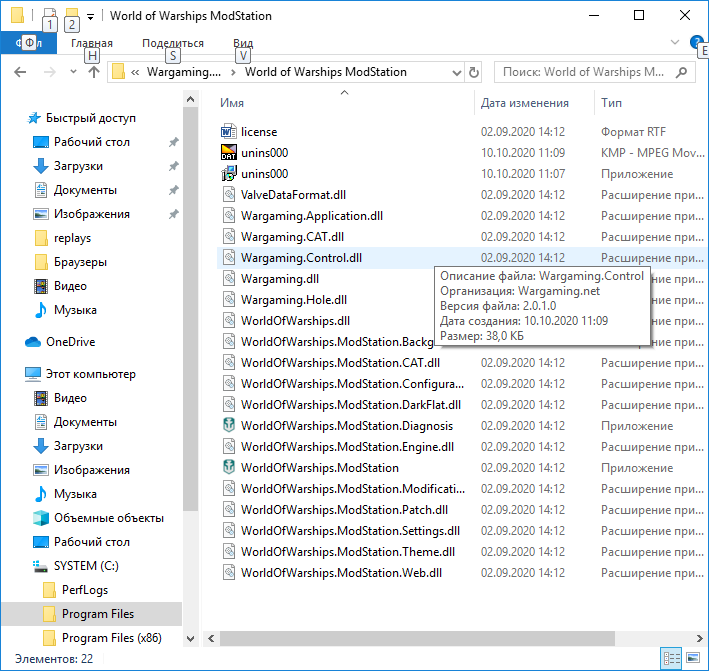Screen dimensions: 709x671
Task: Select Wargaming.dll file
Action: click(x=279, y=279)
